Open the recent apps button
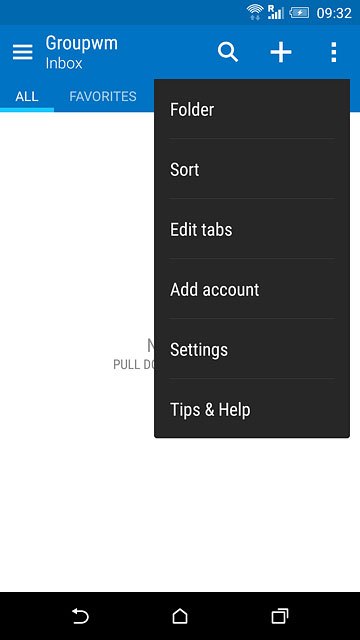Viewport: 360px width, 640px height. click(280, 616)
